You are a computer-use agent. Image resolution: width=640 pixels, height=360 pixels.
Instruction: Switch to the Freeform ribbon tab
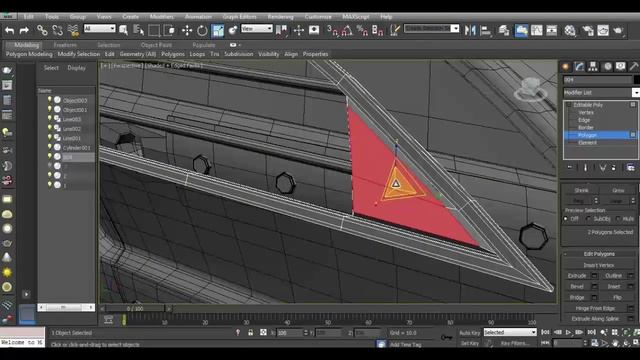click(65, 45)
